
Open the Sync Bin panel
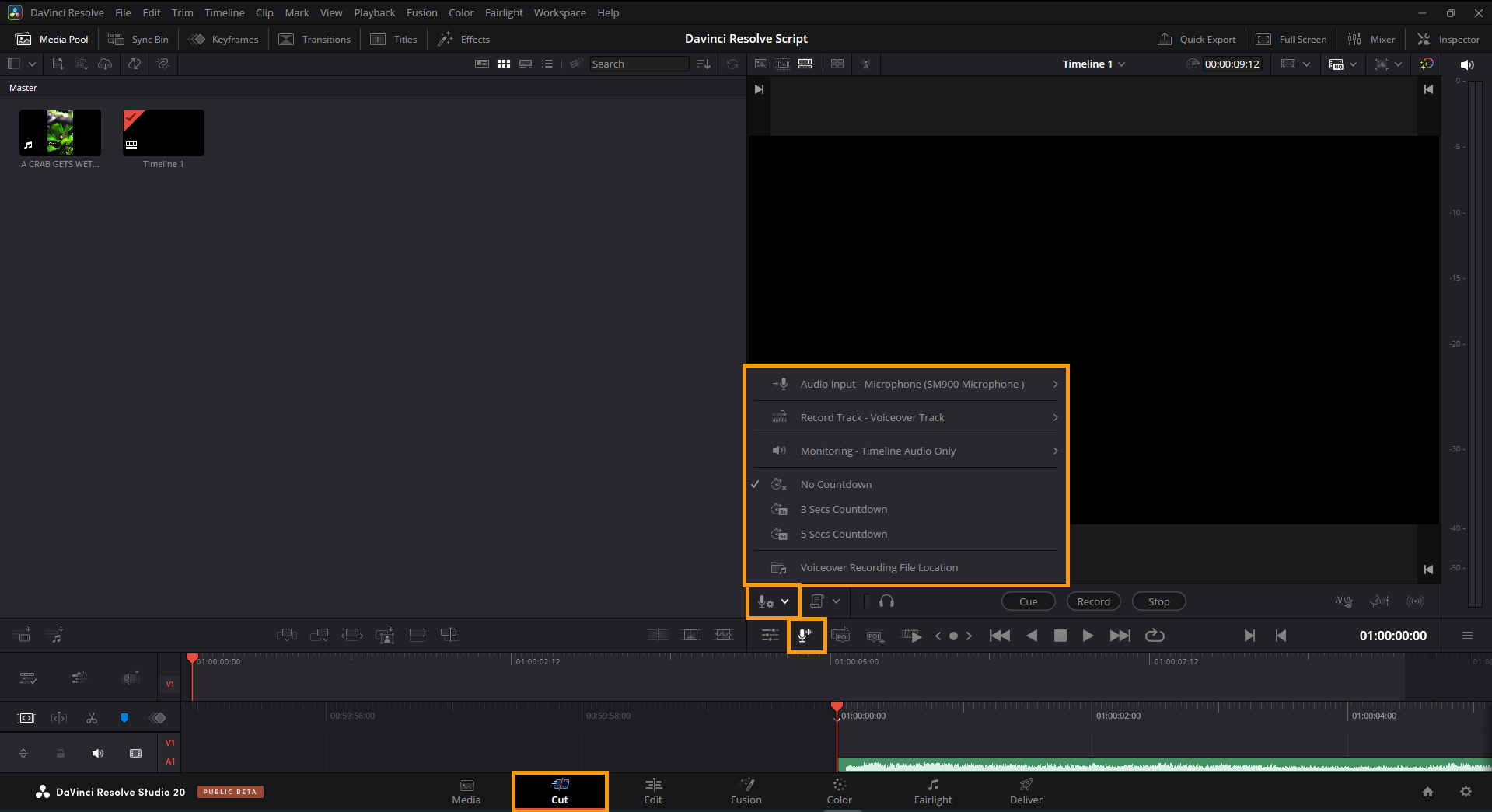(138, 39)
